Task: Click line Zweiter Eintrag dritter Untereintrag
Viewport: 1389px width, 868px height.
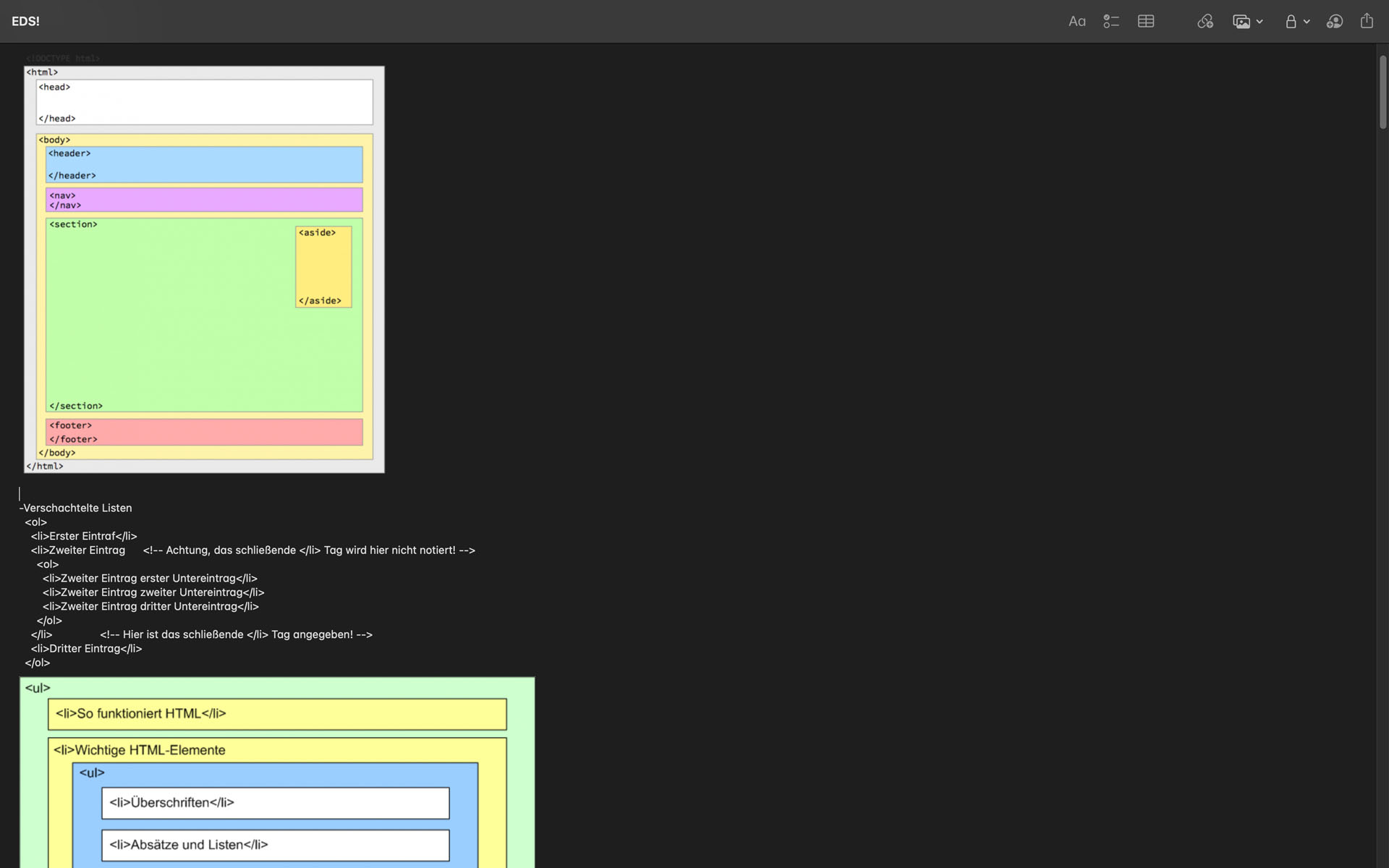Action: [150, 607]
